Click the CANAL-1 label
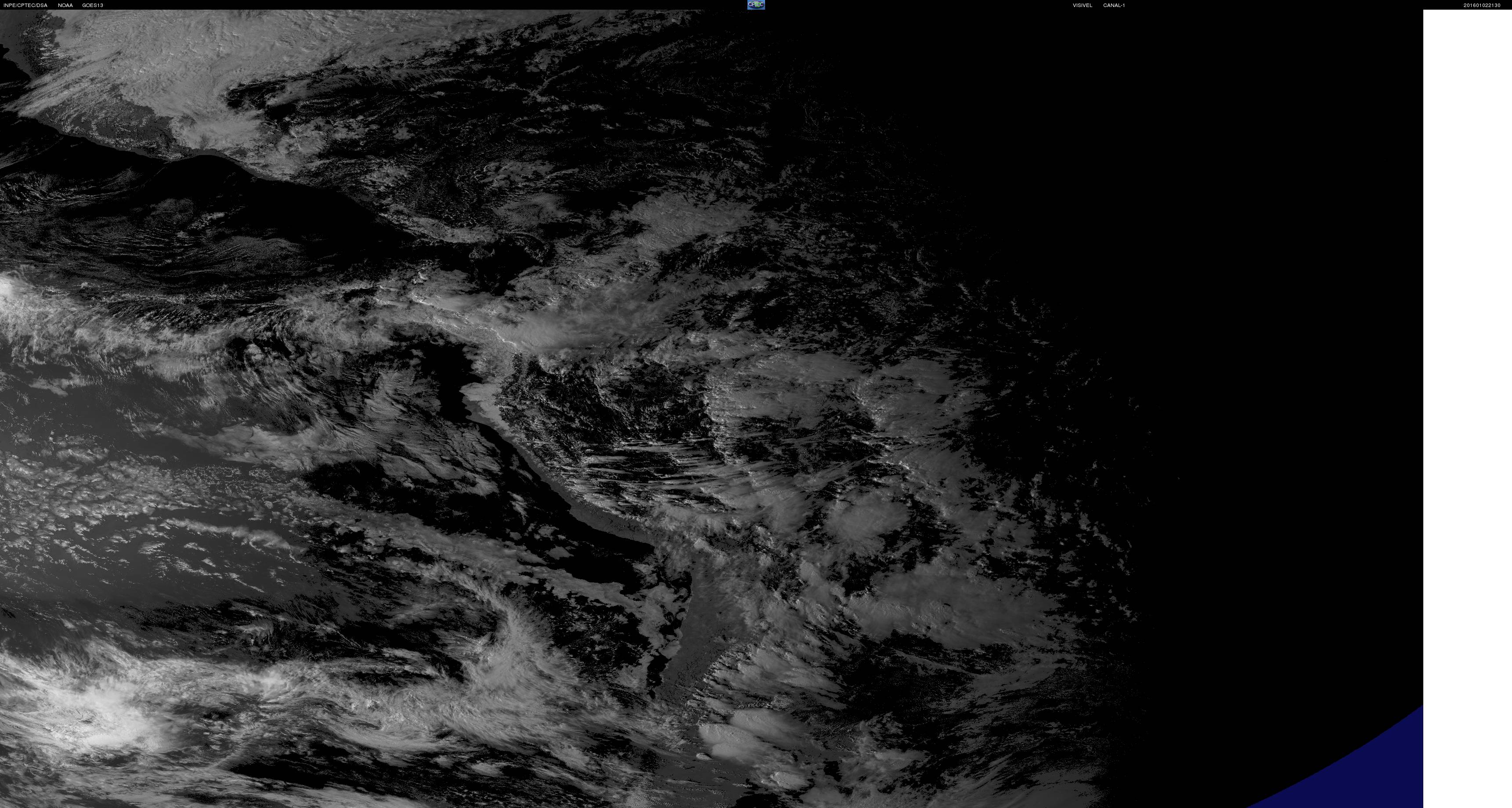The width and height of the screenshot is (1512, 808). (1113, 5)
